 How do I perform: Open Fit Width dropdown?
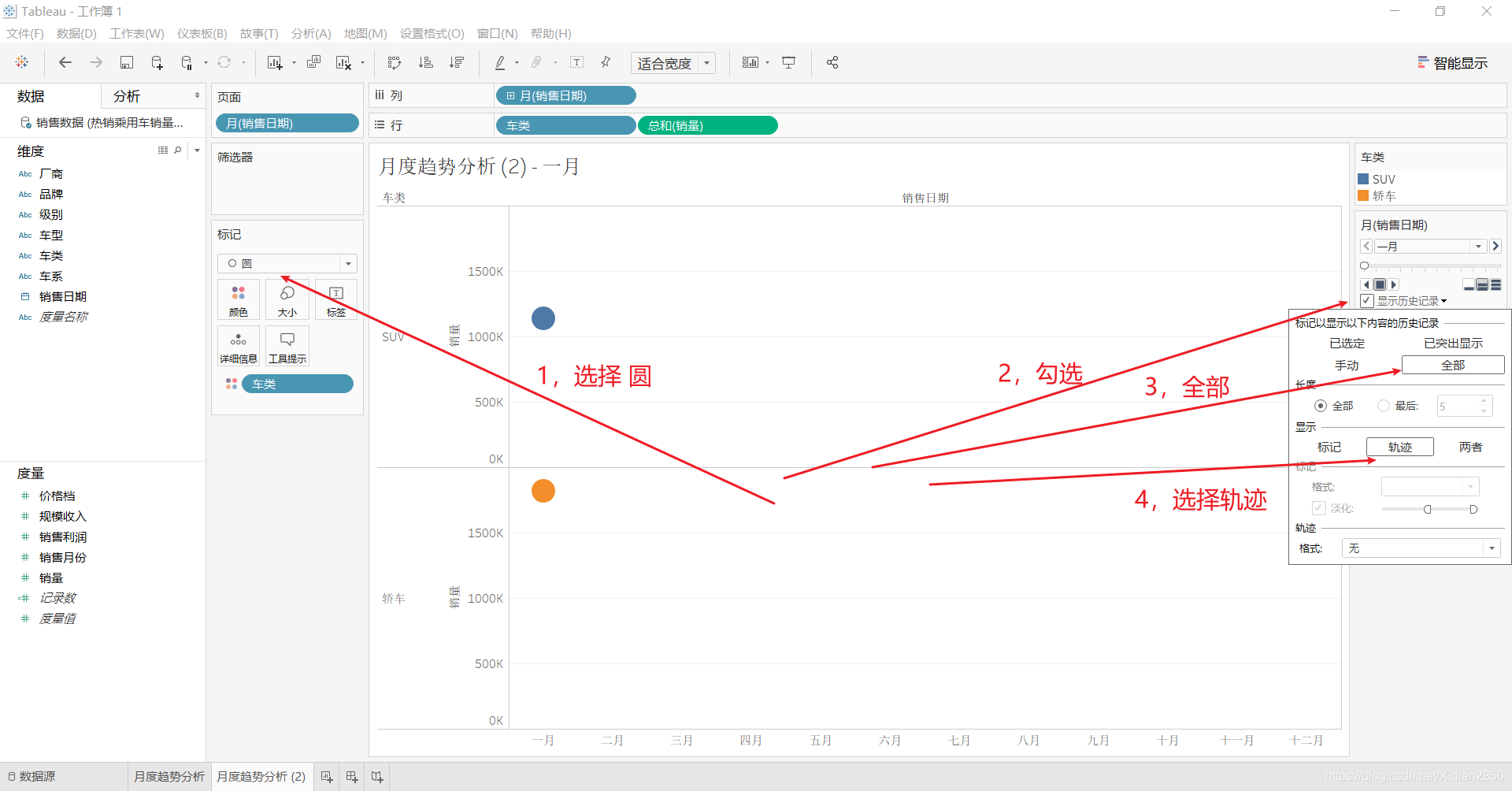[673, 63]
